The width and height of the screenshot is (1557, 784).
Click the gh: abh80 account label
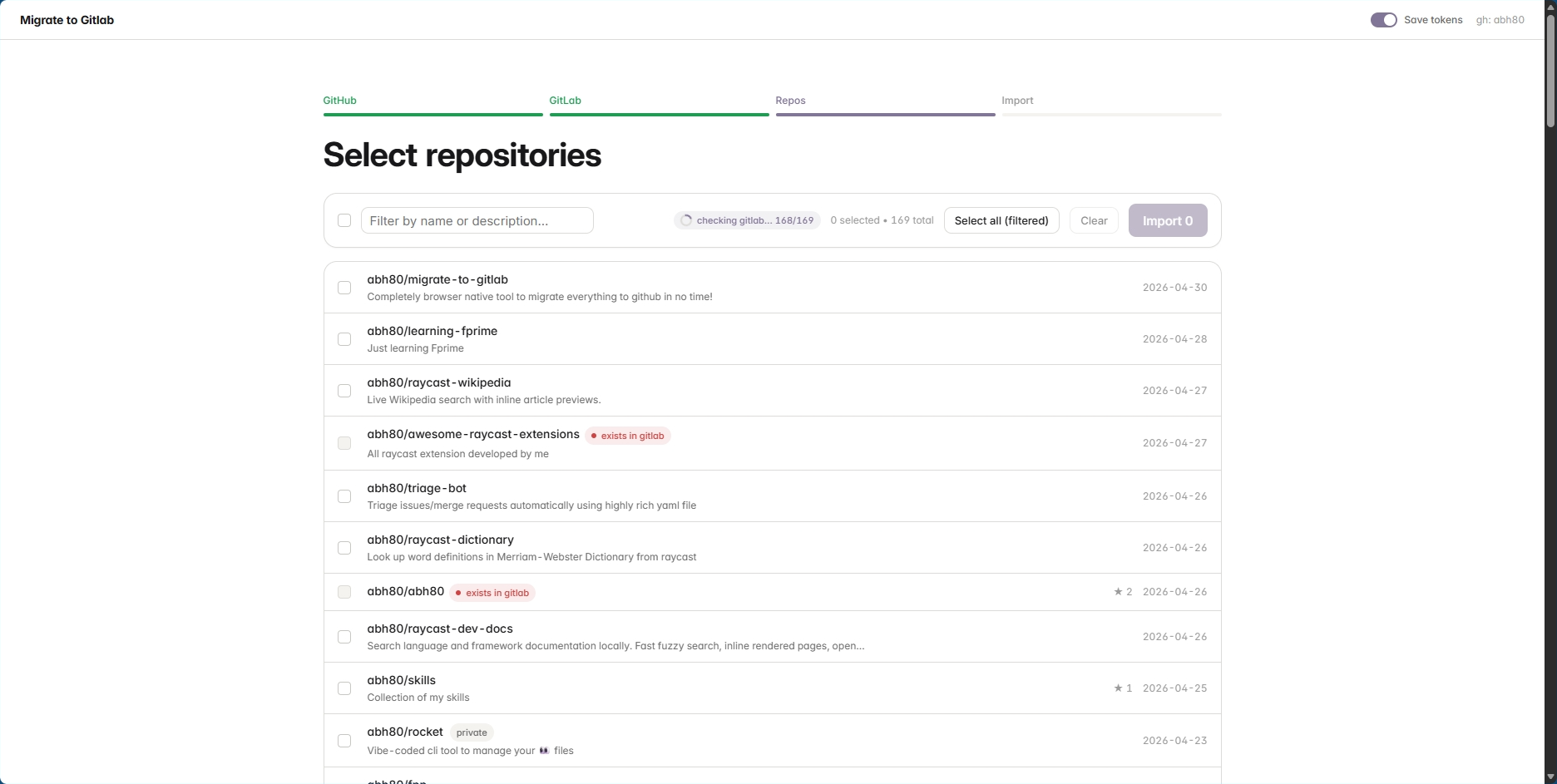(x=1500, y=20)
